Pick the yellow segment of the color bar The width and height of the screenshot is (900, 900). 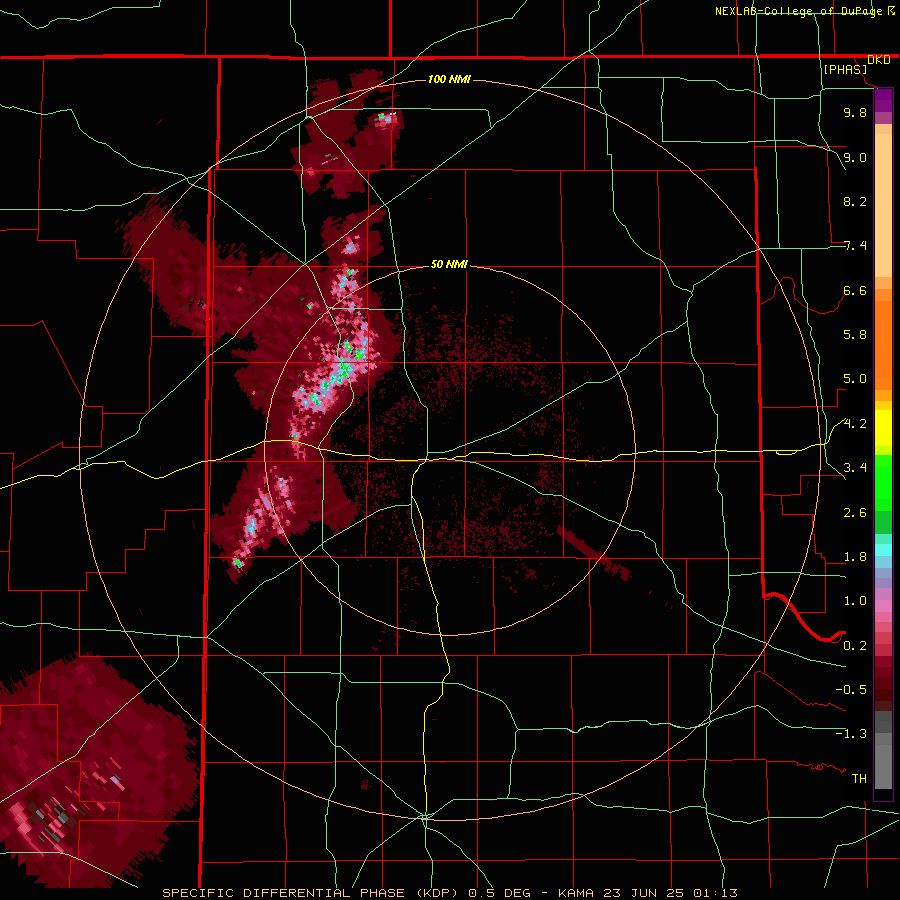[x=883, y=428]
